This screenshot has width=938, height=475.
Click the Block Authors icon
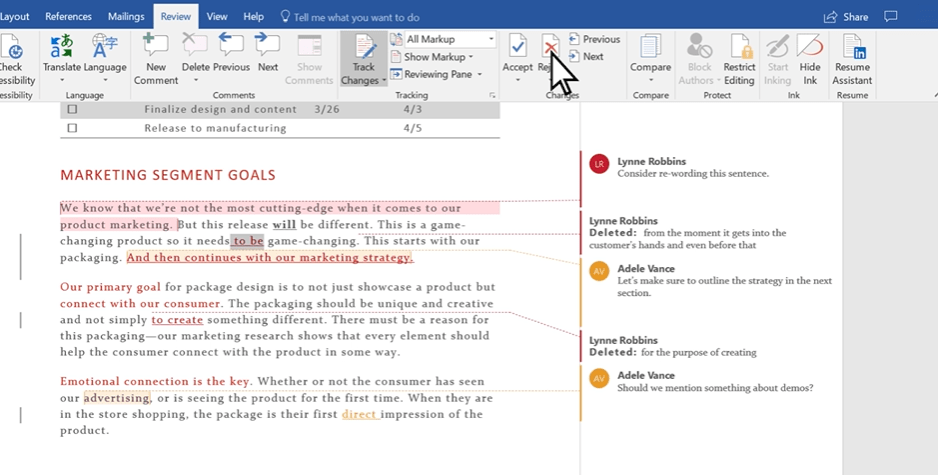[699, 47]
